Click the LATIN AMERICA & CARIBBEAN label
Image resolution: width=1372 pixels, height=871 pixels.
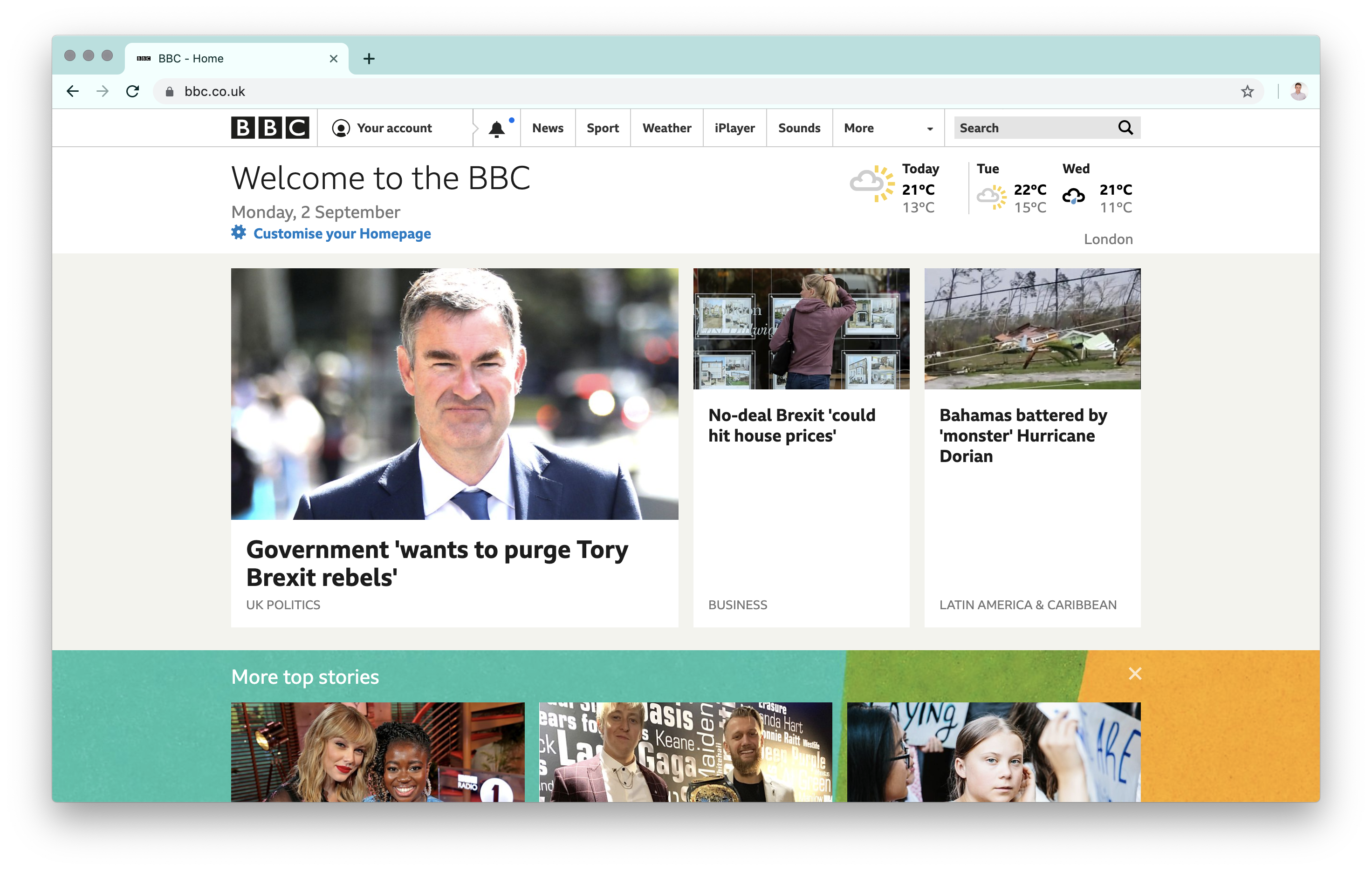pyautogui.click(x=1027, y=605)
